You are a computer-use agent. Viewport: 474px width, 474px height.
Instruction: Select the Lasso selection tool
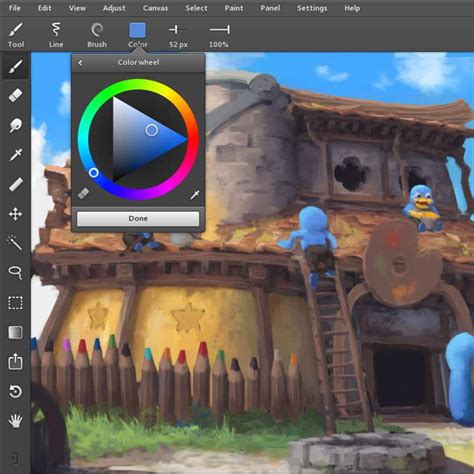[x=15, y=272]
